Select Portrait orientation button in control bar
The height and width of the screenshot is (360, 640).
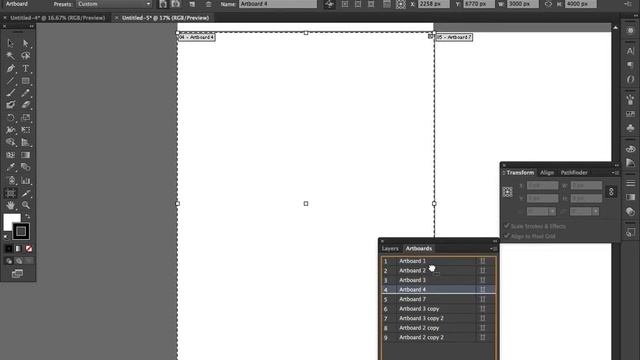click(x=163, y=4)
